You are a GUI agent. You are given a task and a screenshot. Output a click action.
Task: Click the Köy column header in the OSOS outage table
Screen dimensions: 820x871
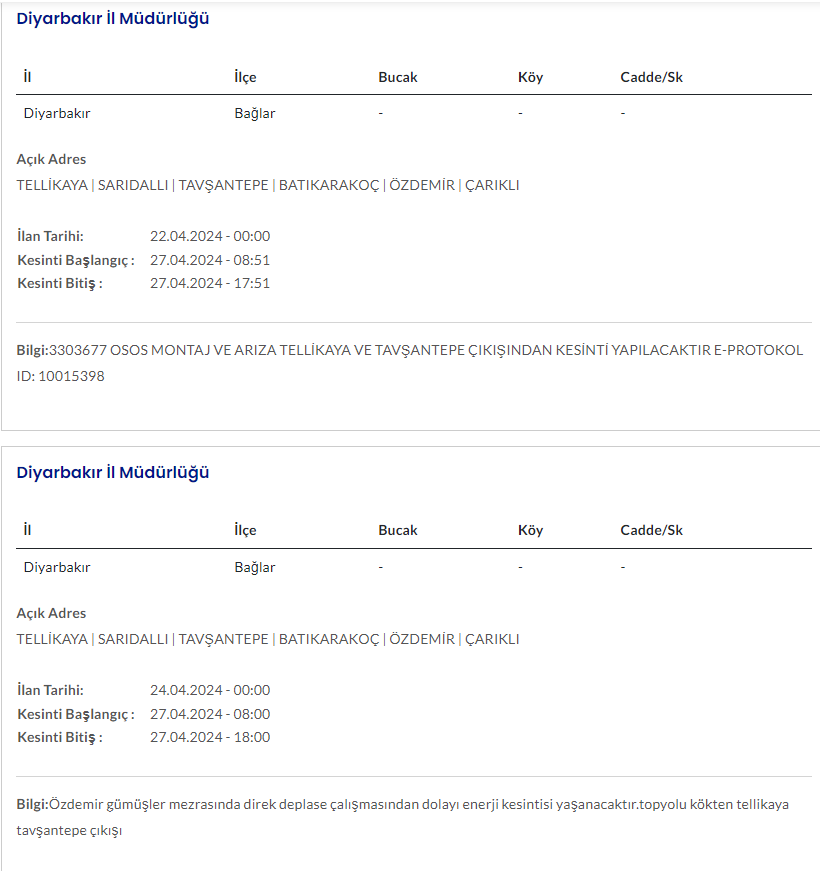pyautogui.click(x=530, y=77)
